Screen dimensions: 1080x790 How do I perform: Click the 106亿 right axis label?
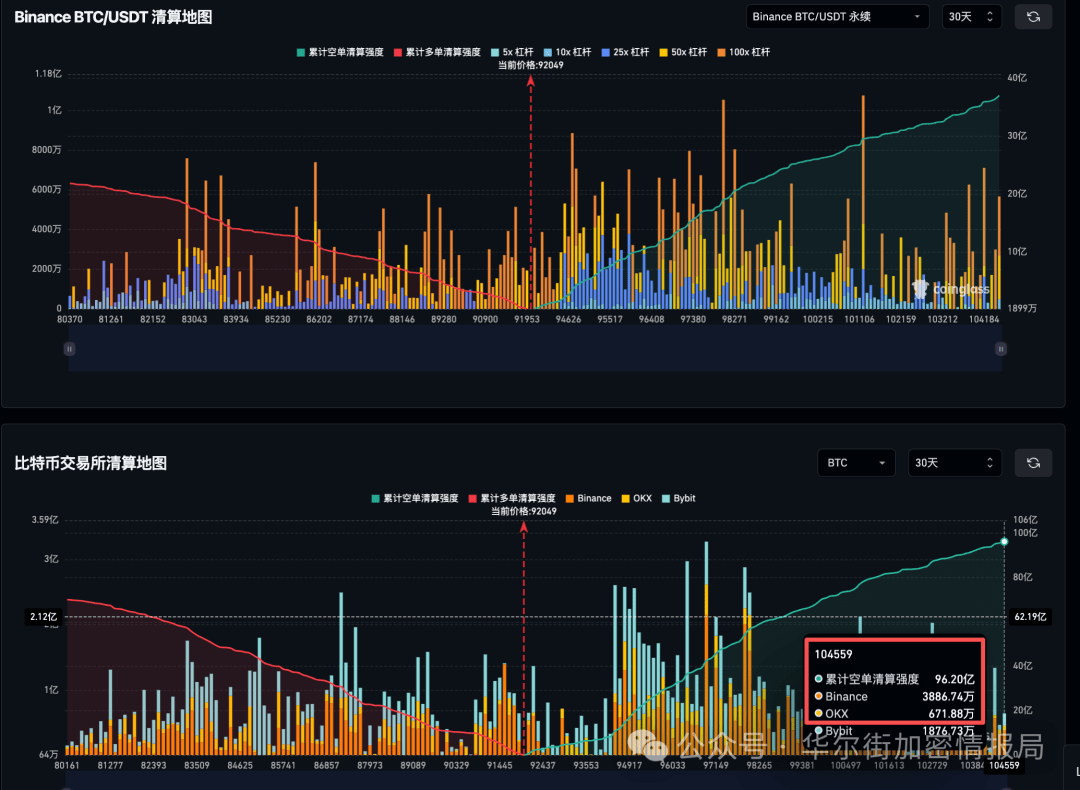coord(1025,520)
